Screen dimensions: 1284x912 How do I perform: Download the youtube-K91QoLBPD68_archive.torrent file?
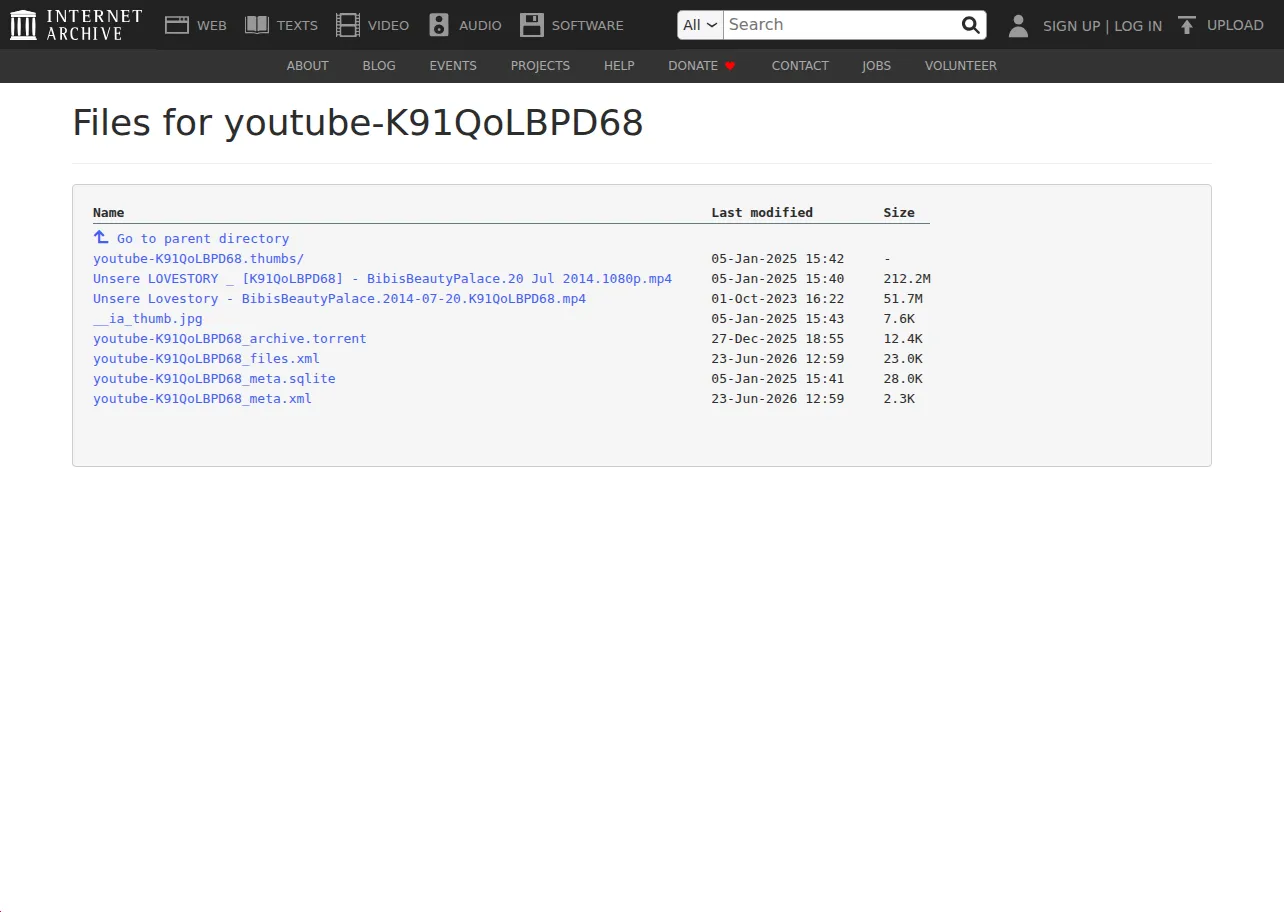[x=230, y=339]
